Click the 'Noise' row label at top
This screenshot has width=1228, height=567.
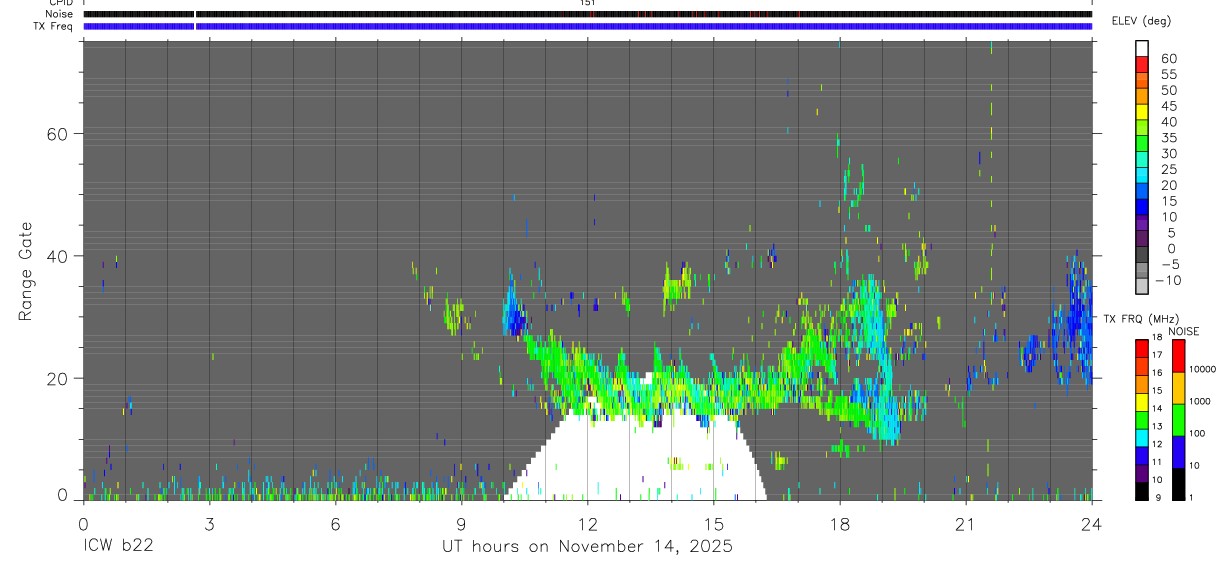(x=59, y=14)
